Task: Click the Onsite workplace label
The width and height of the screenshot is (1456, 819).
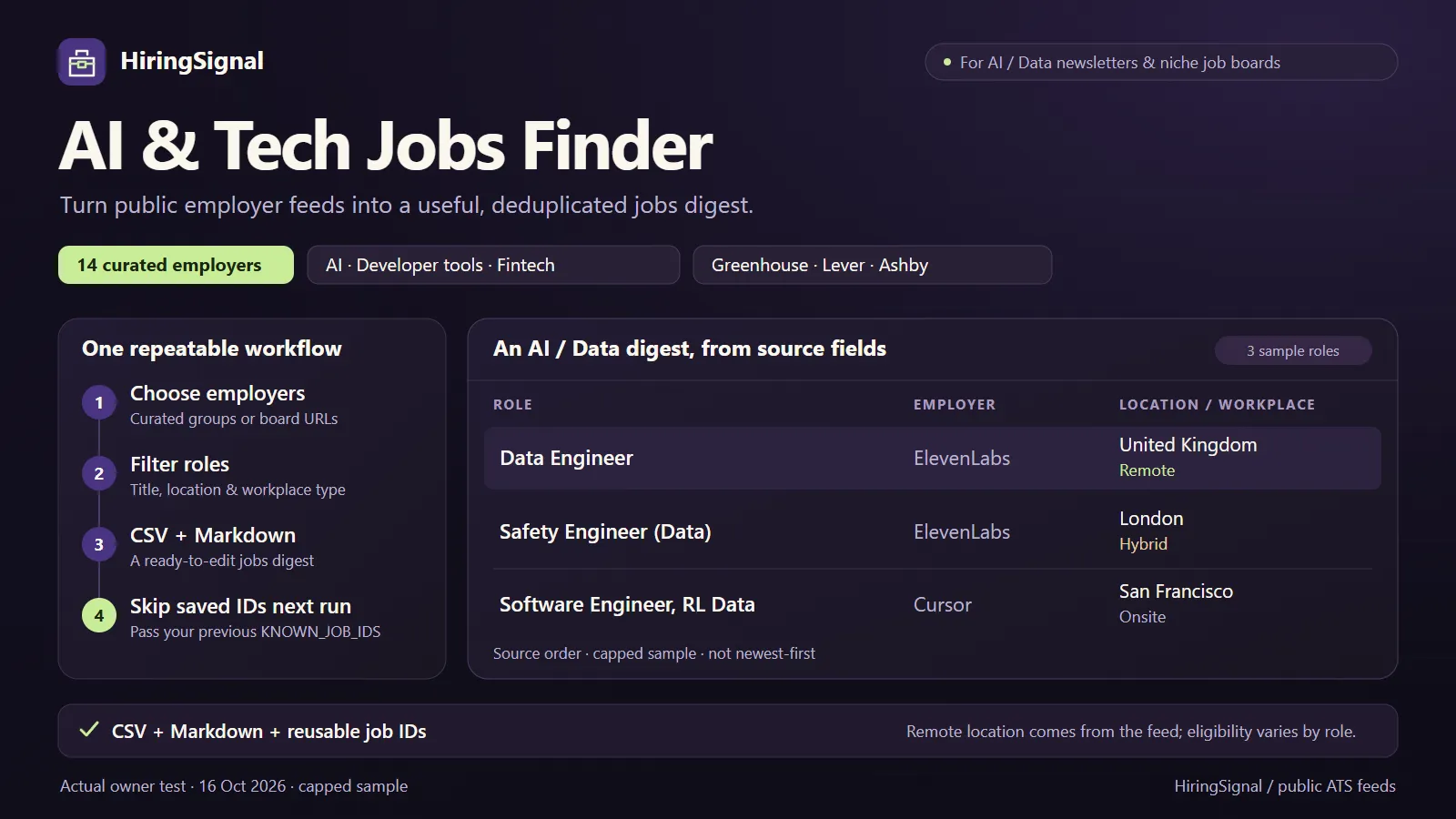Action: coord(1142,617)
